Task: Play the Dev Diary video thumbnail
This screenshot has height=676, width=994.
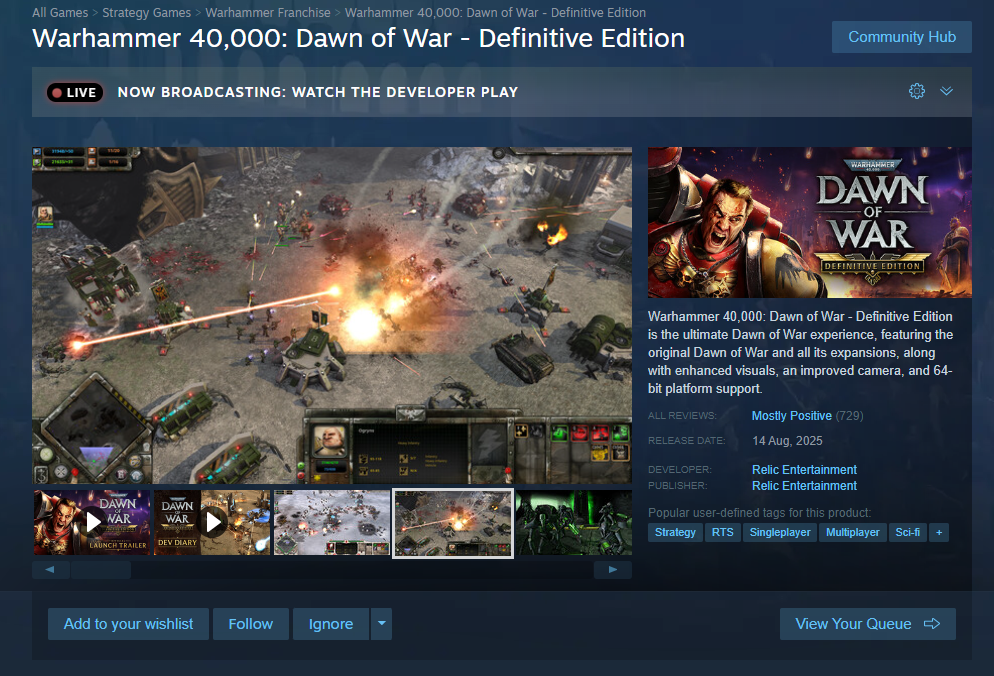Action: click(x=212, y=523)
